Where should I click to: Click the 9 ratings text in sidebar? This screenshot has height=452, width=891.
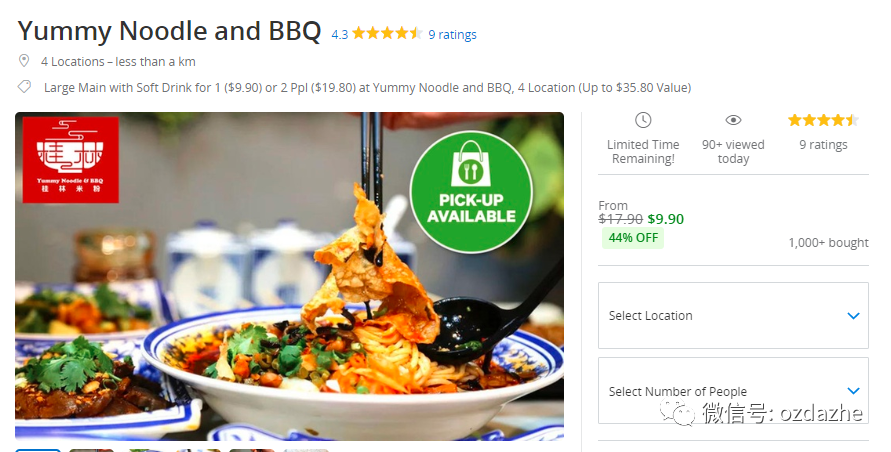[823, 145]
